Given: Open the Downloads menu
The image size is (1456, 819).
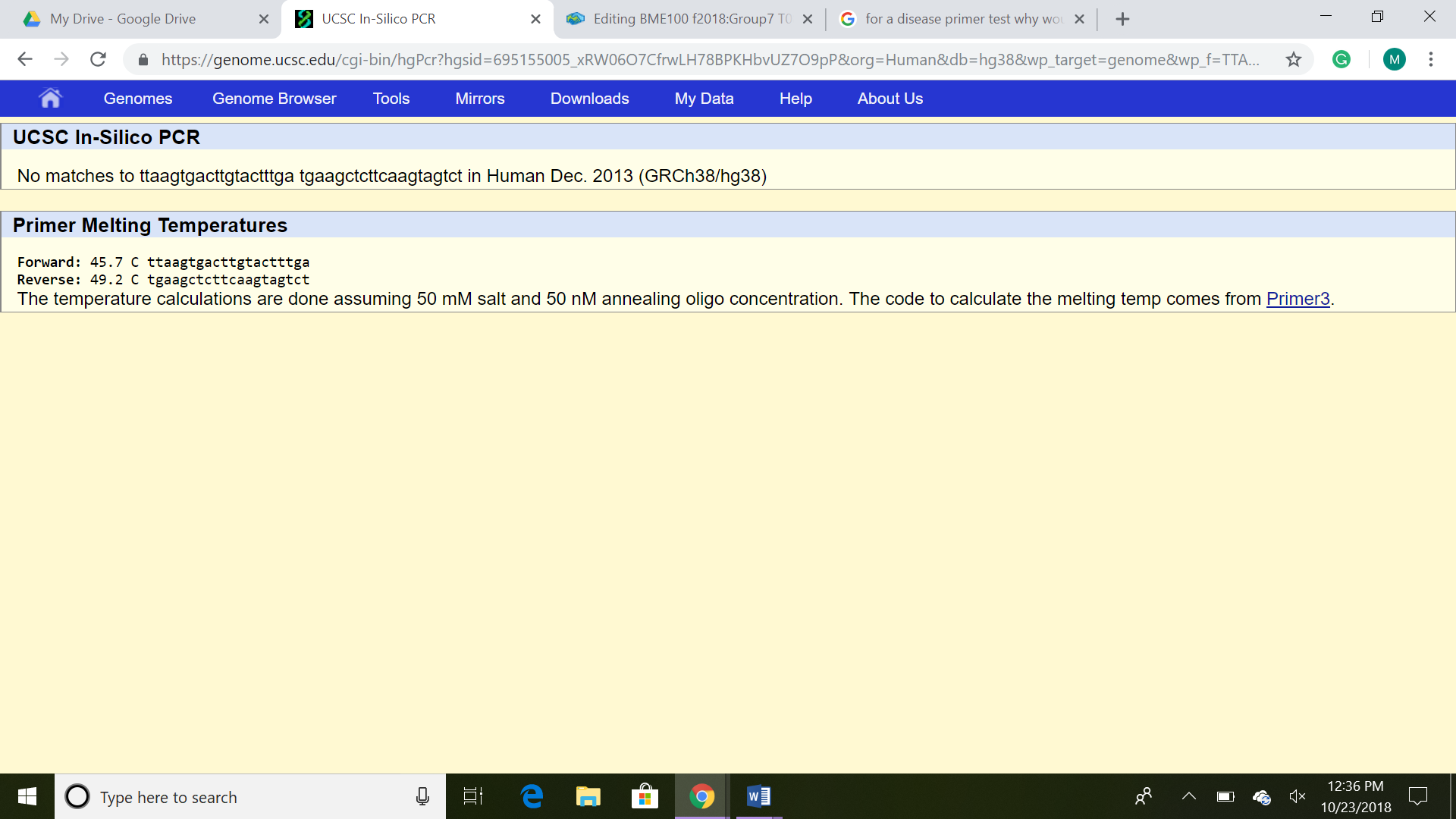Looking at the screenshot, I should (x=589, y=99).
